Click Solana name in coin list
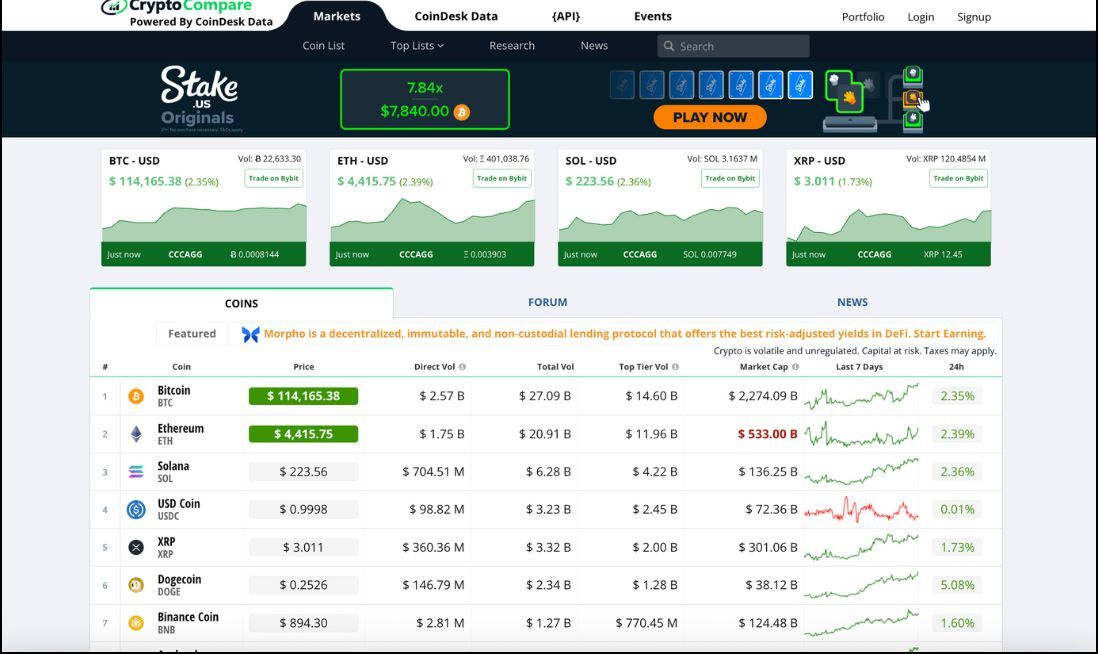1098x654 pixels. pos(173,466)
